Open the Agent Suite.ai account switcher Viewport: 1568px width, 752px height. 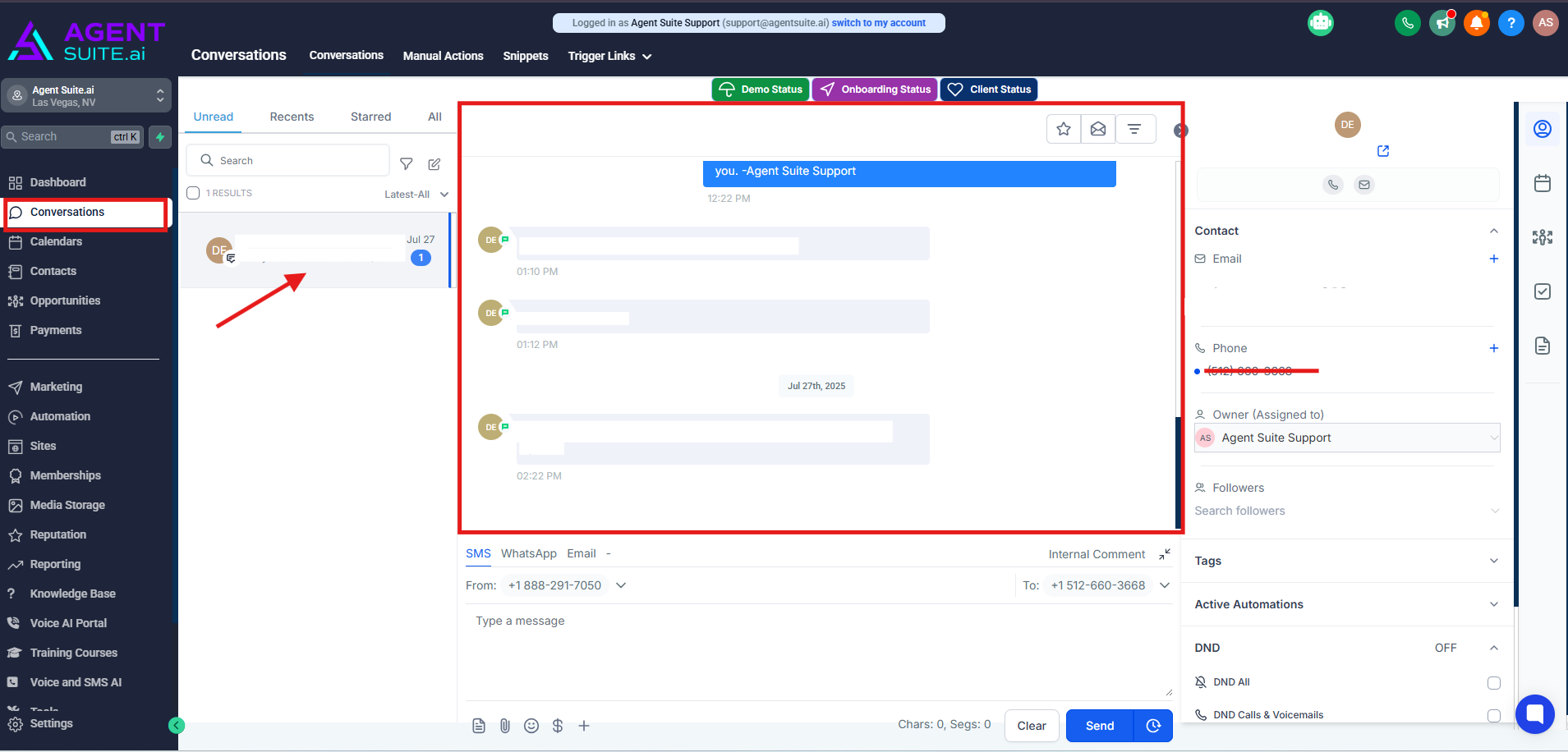pos(86,95)
